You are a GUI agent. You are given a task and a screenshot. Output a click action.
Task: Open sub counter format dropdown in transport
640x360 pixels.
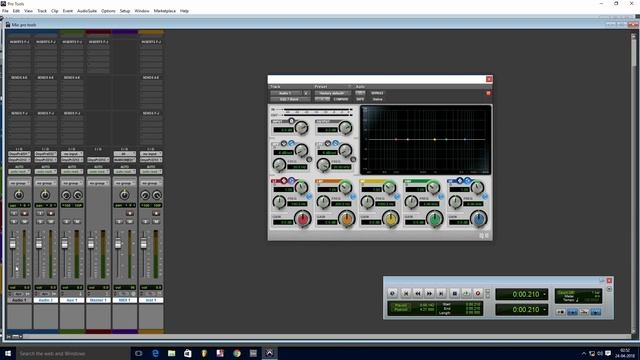click(544, 309)
